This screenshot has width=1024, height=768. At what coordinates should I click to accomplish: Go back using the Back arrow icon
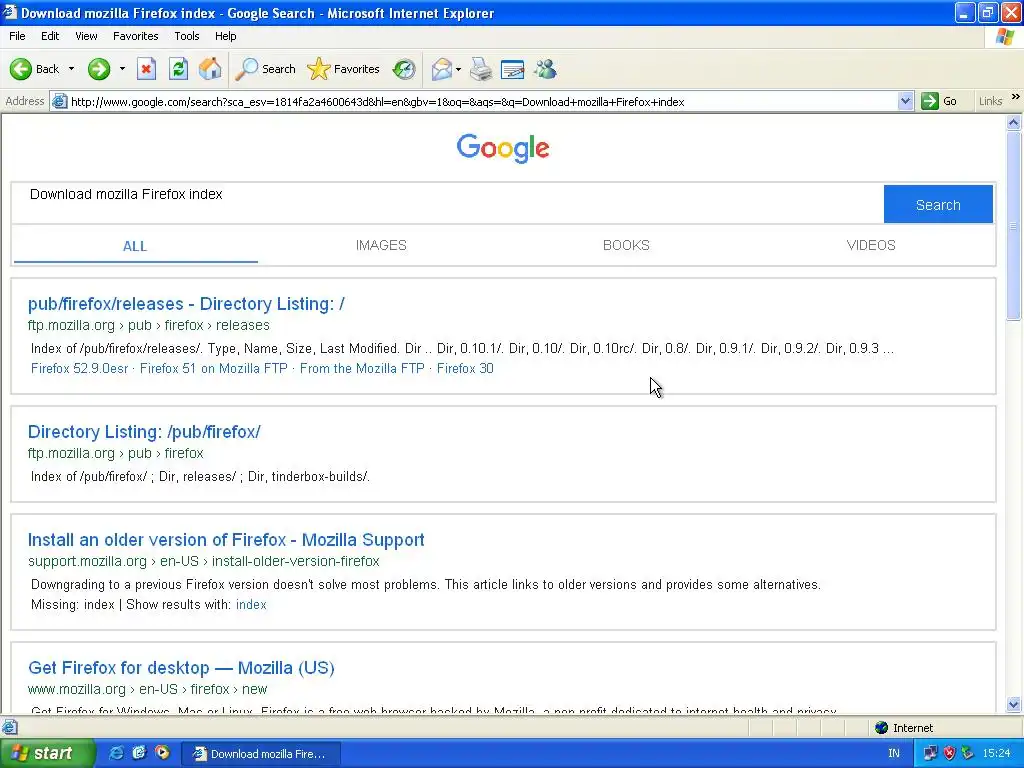pyautogui.click(x=21, y=69)
